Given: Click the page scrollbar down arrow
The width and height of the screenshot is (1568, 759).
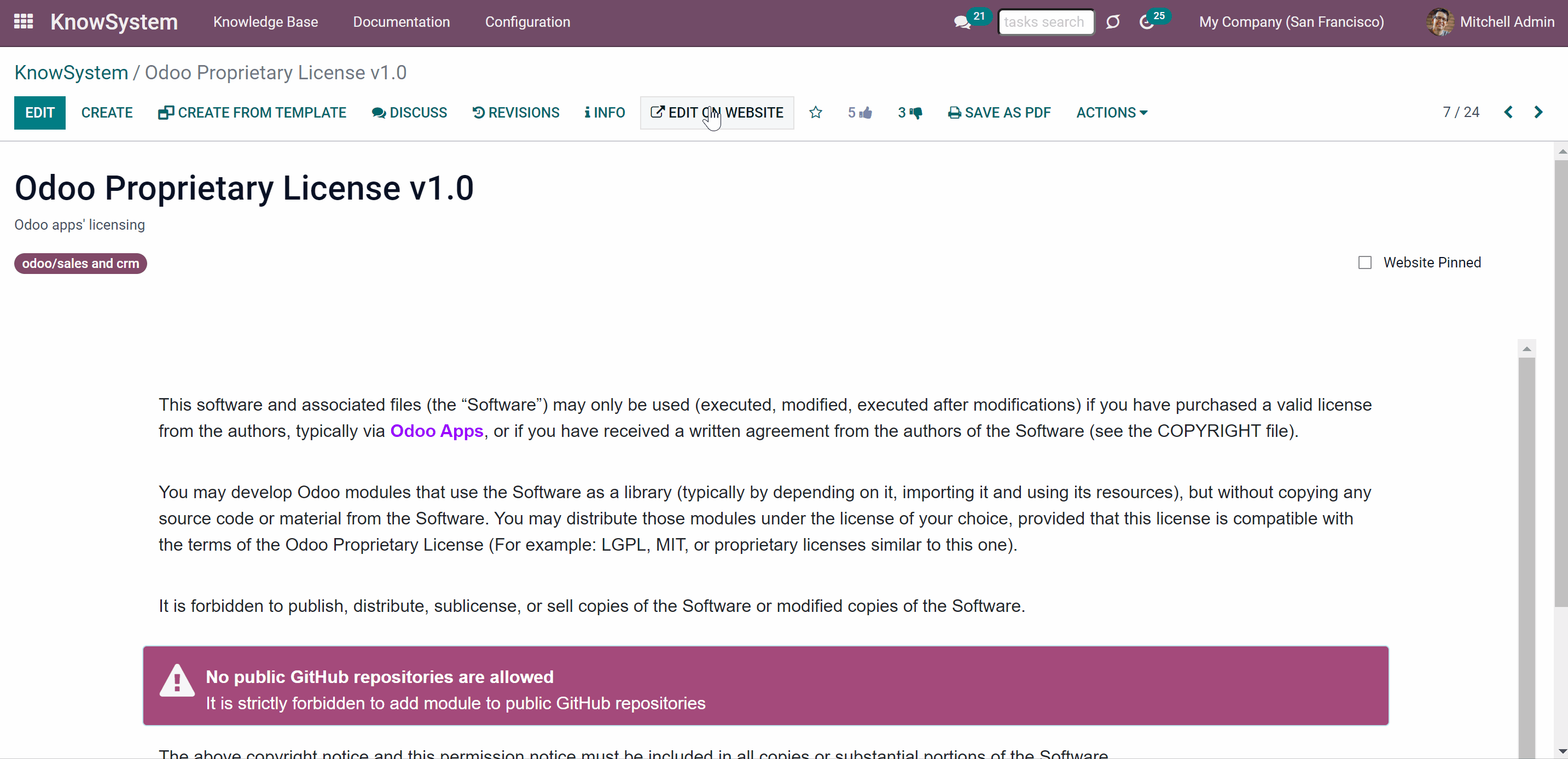Looking at the screenshot, I should pos(1561,752).
